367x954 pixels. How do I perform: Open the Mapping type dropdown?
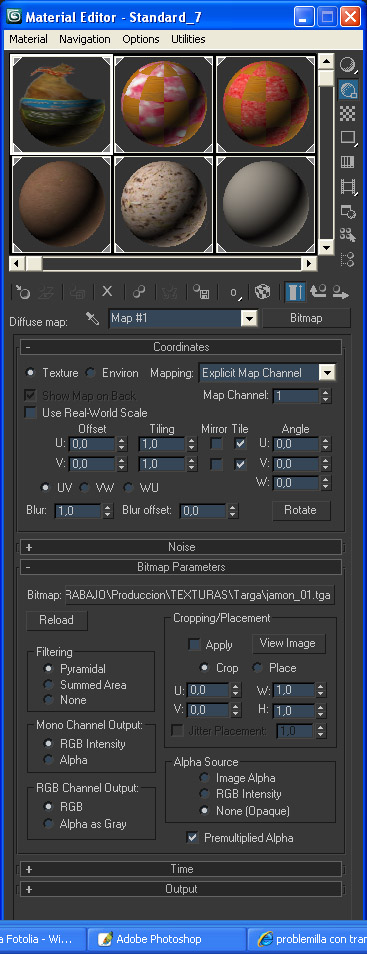point(328,373)
